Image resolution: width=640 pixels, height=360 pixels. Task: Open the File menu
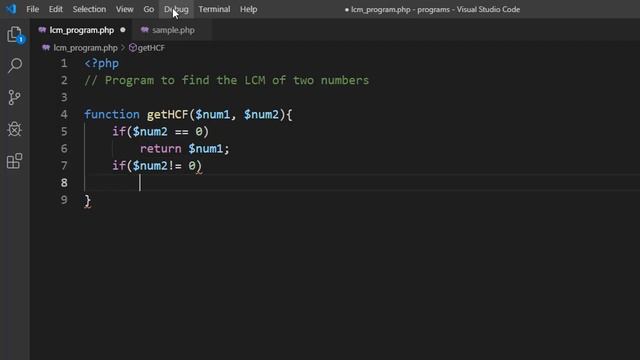[32, 9]
